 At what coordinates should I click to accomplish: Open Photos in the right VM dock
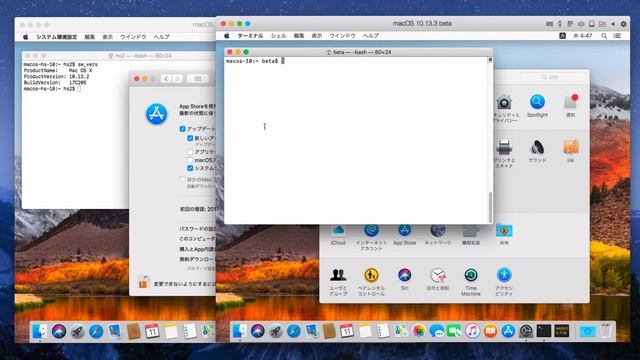(x=418, y=331)
